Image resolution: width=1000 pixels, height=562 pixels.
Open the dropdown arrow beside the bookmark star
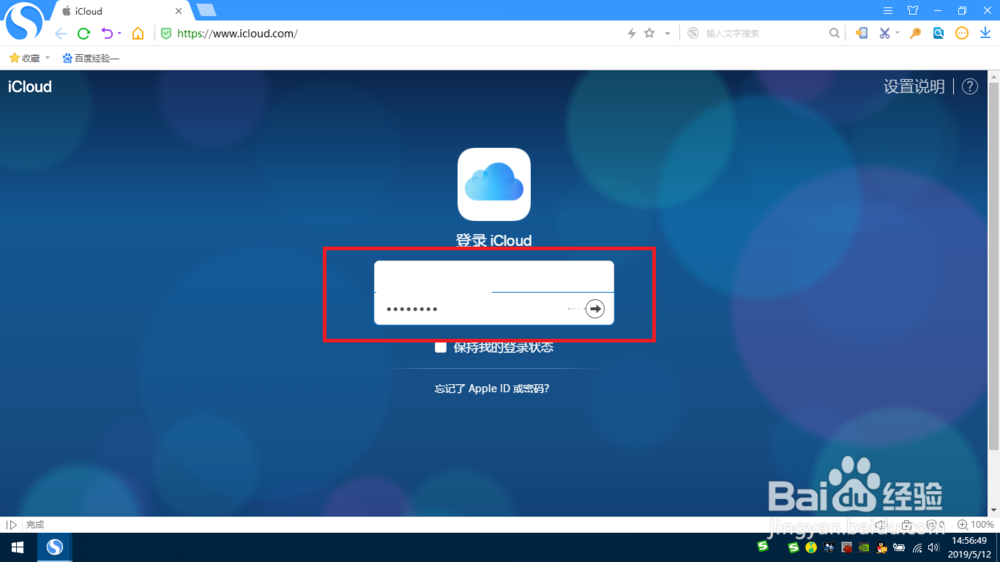tap(667, 33)
